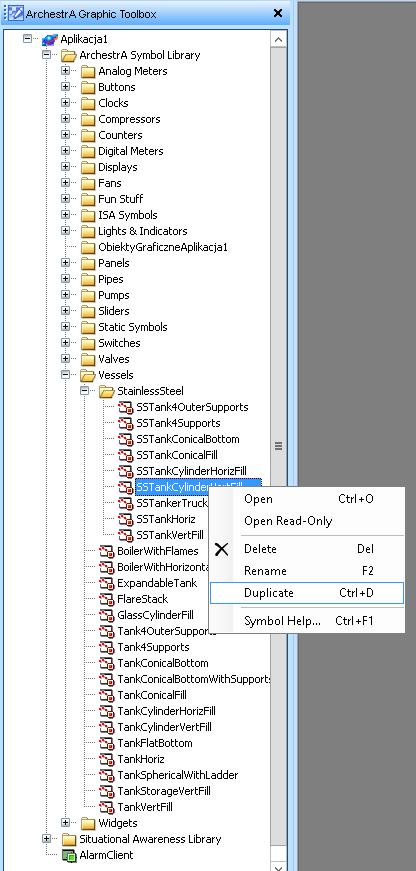Expand the Pumps folder node
The height and width of the screenshot is (871, 416).
click(66, 295)
